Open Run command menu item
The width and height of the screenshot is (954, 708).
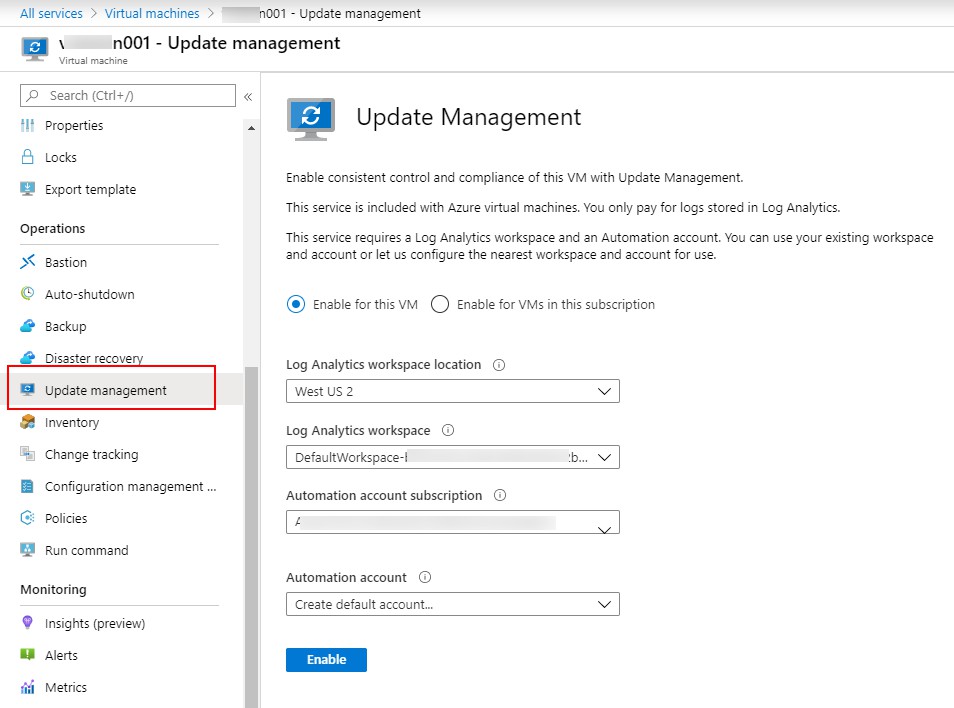[86, 550]
